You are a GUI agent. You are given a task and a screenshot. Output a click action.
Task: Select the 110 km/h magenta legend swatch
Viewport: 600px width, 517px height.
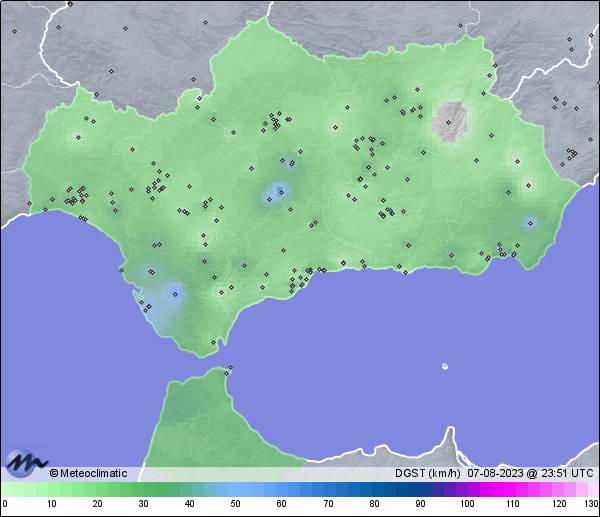[x=512, y=489]
